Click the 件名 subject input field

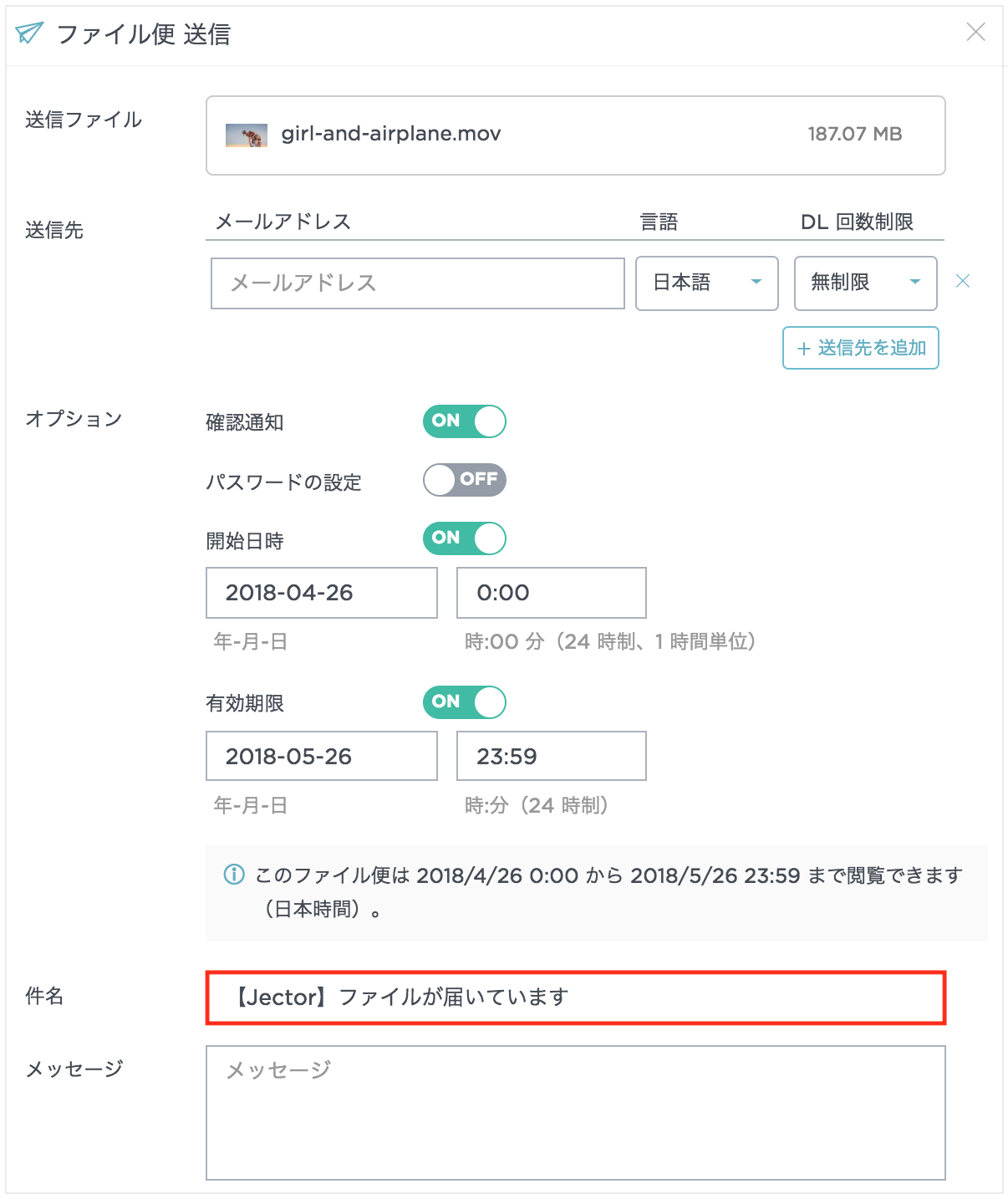576,997
